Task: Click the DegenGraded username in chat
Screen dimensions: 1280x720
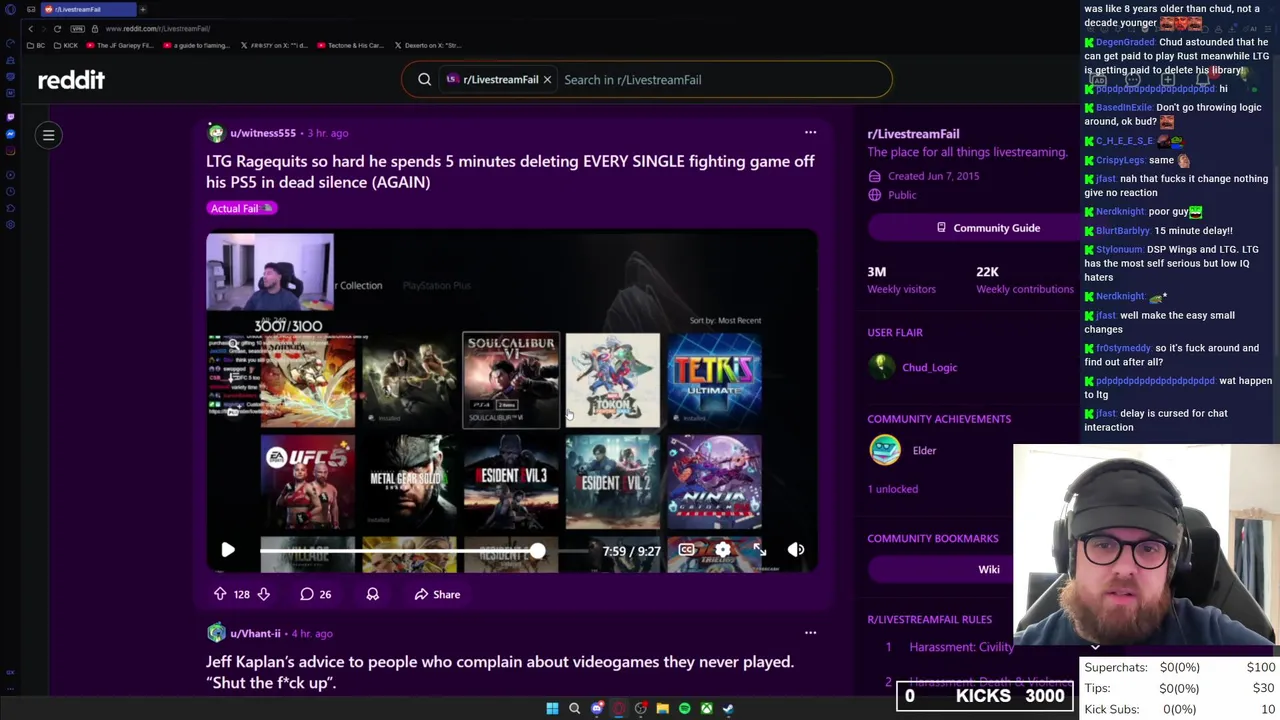Action: [x=1125, y=42]
